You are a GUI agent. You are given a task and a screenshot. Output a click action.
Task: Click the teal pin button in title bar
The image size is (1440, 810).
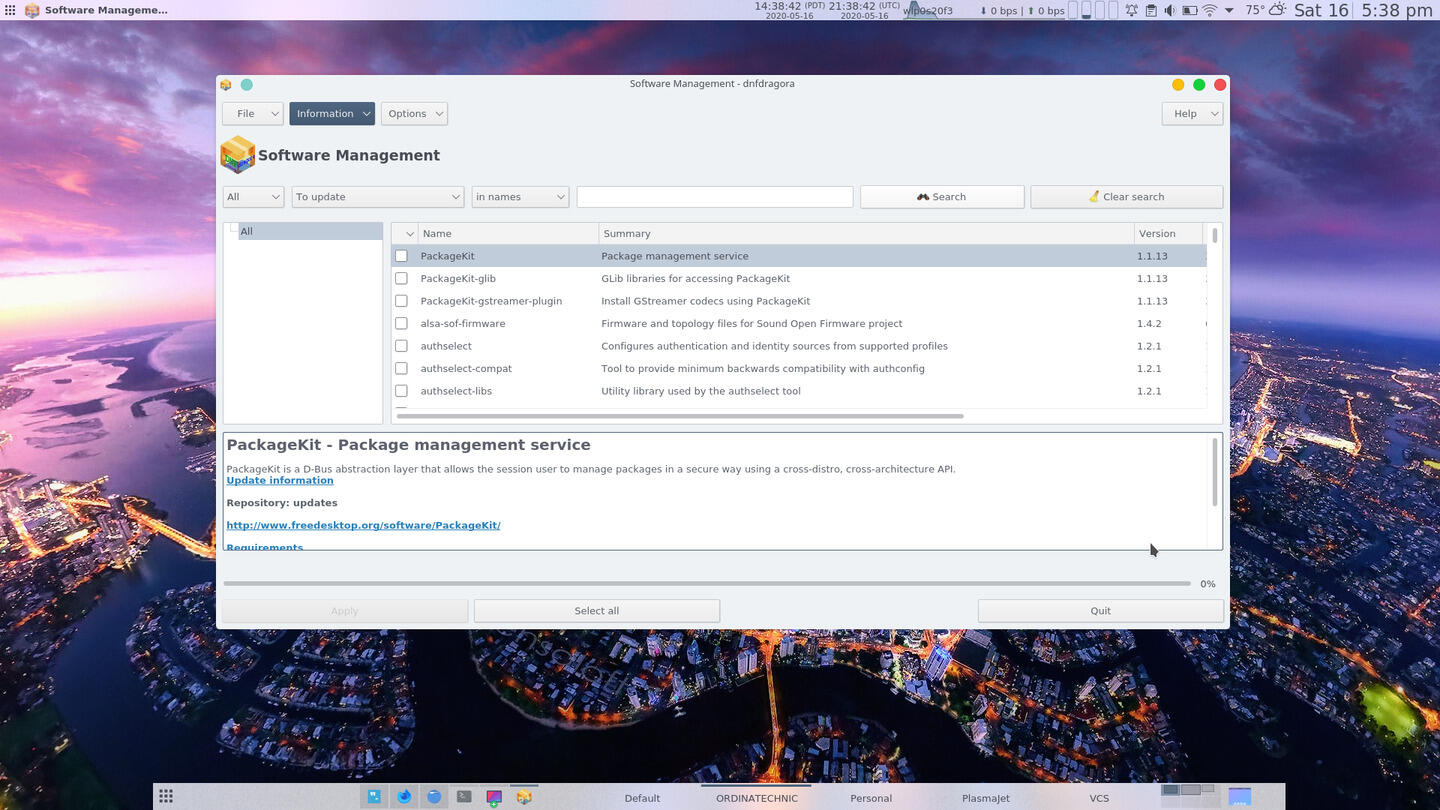[247, 85]
